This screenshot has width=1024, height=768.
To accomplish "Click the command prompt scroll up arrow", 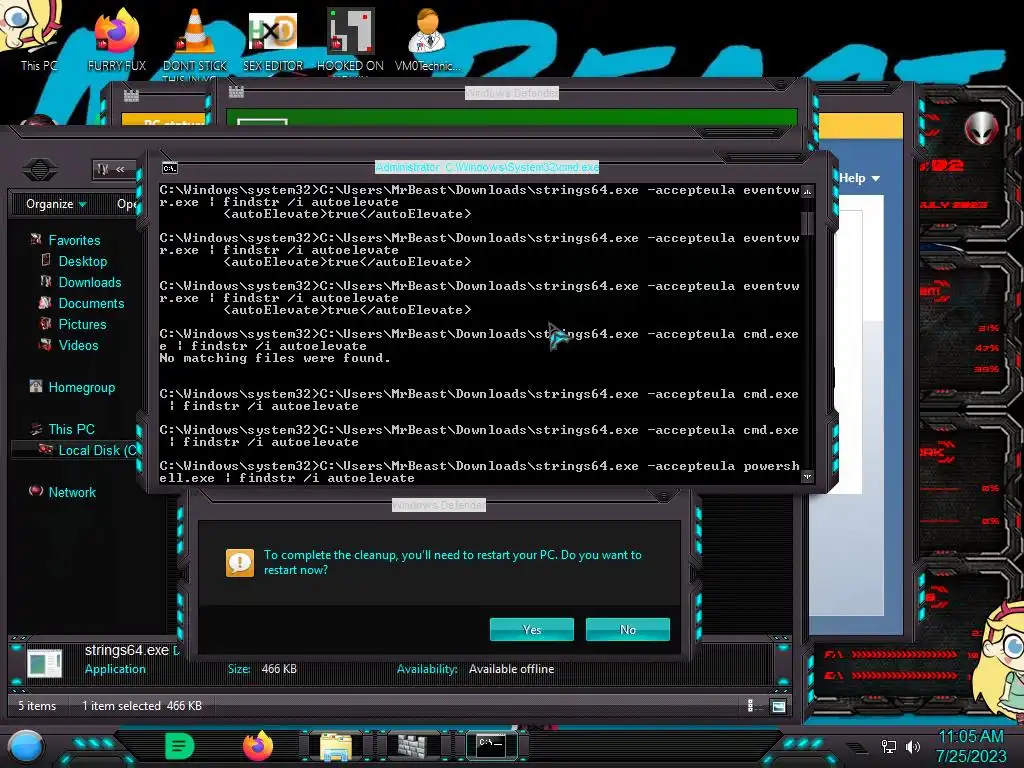I will click(807, 191).
